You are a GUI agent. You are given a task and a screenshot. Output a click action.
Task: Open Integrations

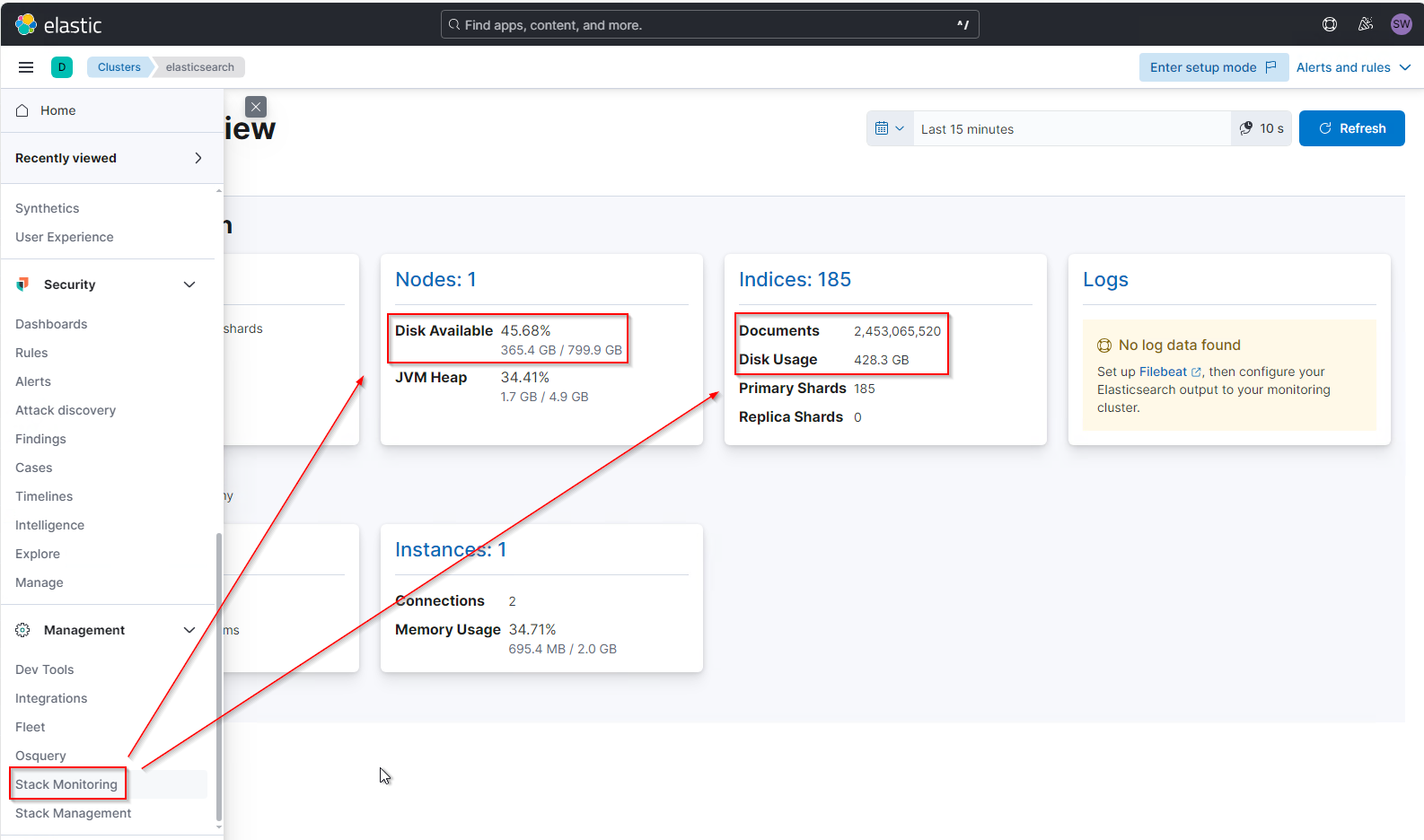point(51,698)
